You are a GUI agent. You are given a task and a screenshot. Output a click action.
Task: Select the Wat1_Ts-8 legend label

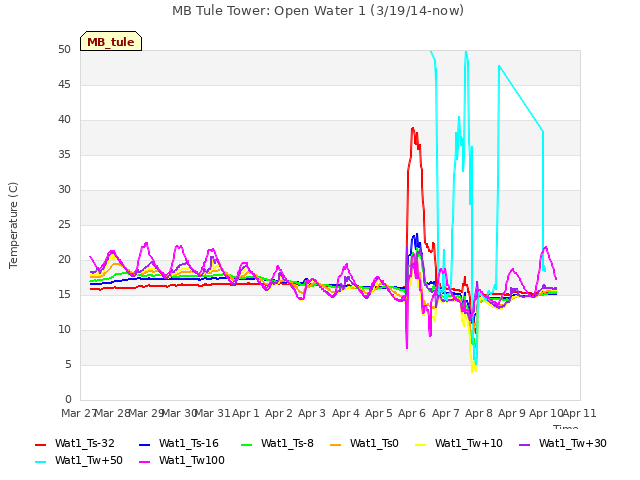click(x=287, y=443)
